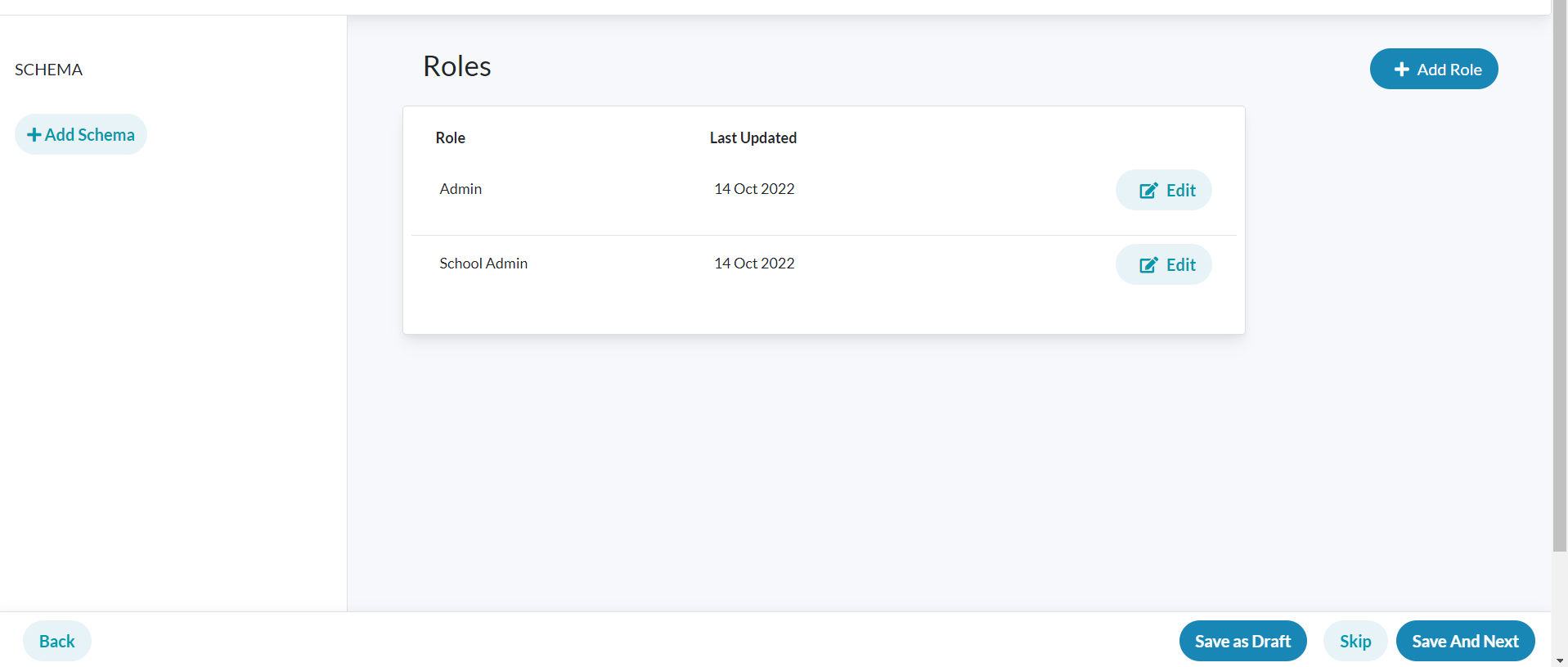Click the pencil icon on School Admin's Edit
This screenshot has height=667, width=1568.
click(1149, 264)
